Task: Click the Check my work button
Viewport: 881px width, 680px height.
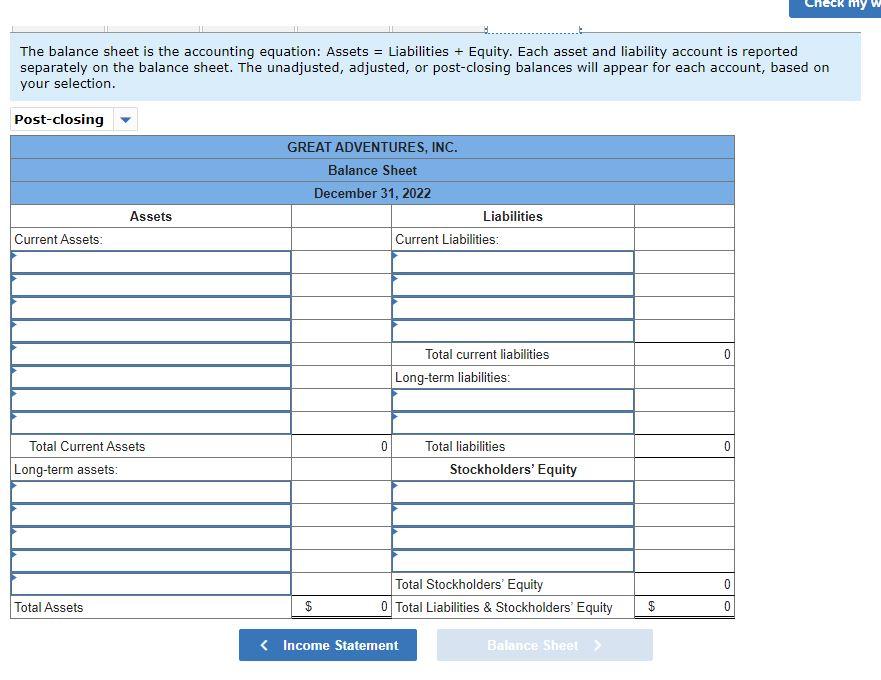Action: coord(836,7)
